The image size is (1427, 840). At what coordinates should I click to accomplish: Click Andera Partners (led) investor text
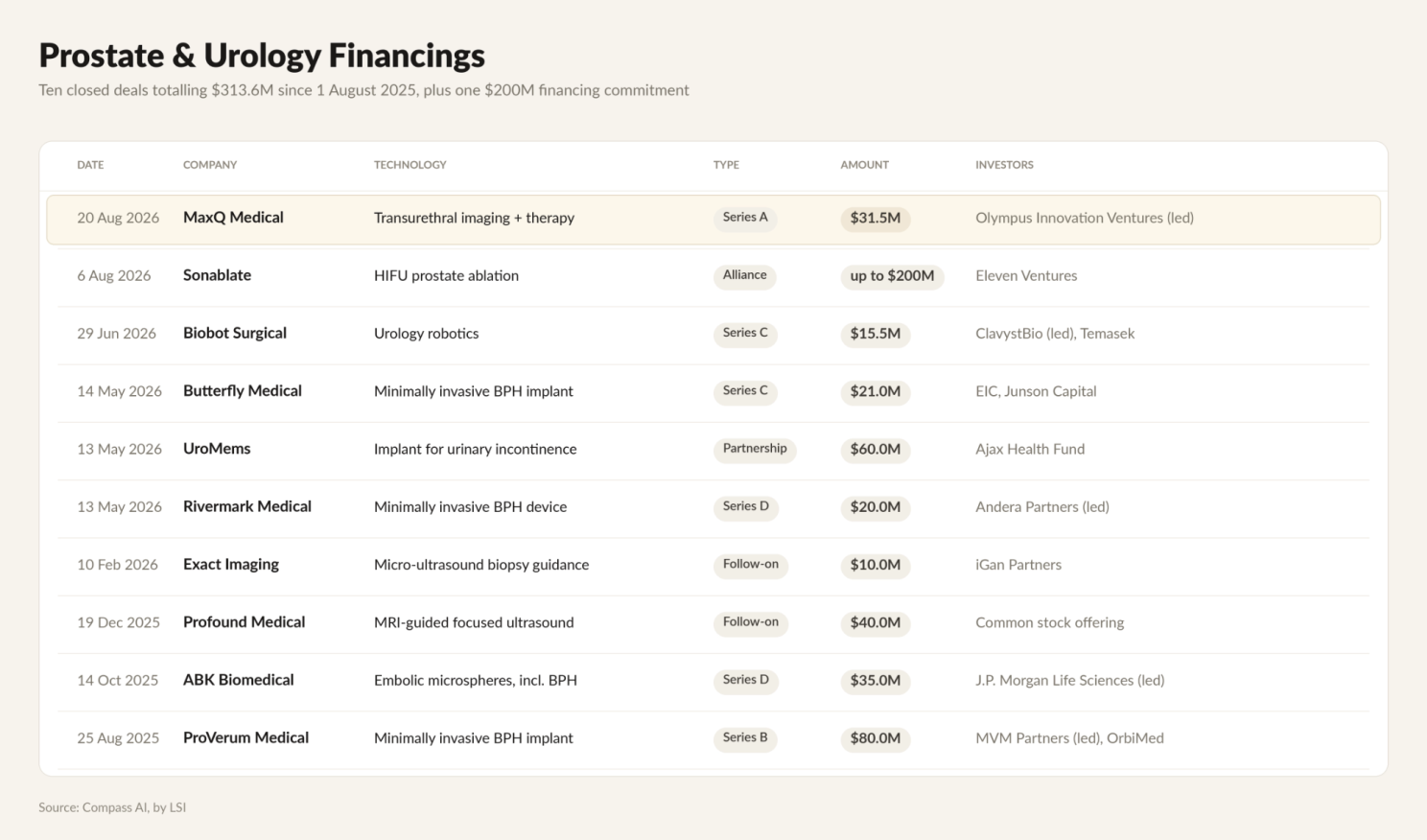coord(1042,506)
